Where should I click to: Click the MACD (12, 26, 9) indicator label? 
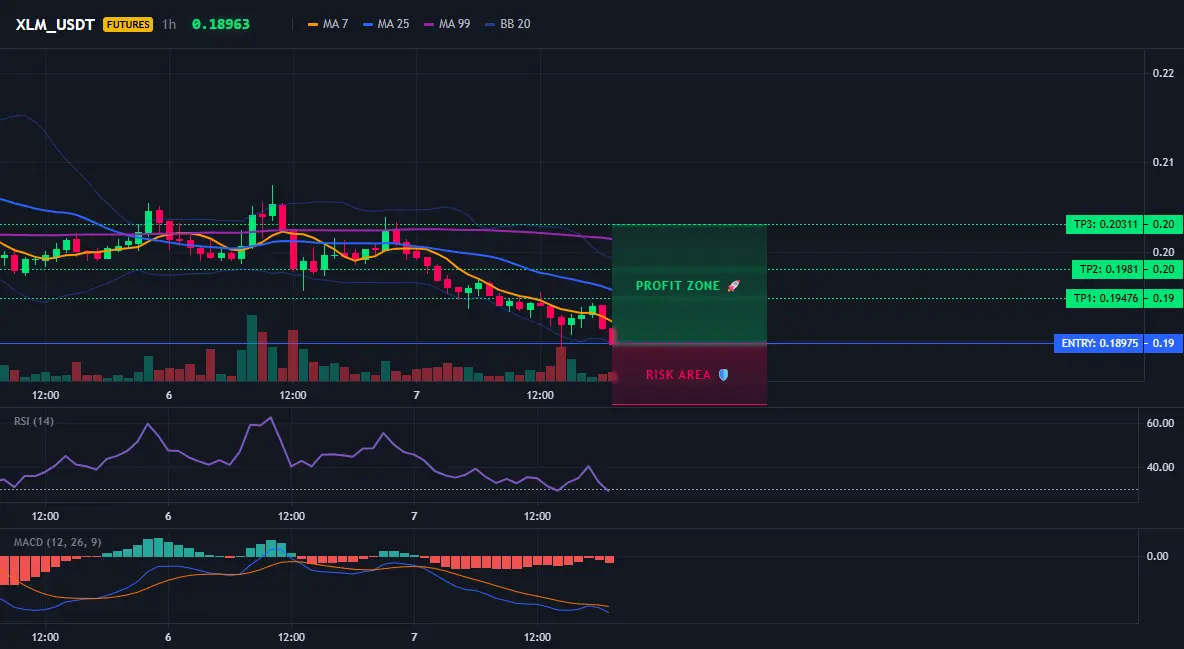tap(57, 542)
